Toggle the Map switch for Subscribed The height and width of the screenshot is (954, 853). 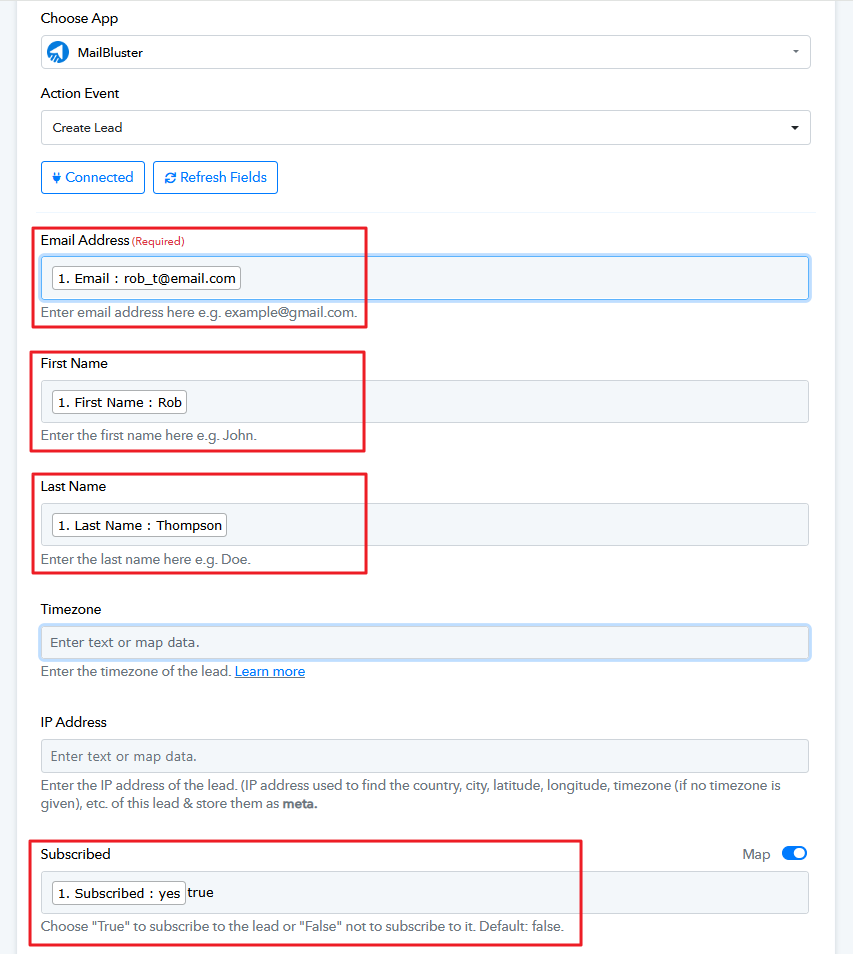[794, 853]
